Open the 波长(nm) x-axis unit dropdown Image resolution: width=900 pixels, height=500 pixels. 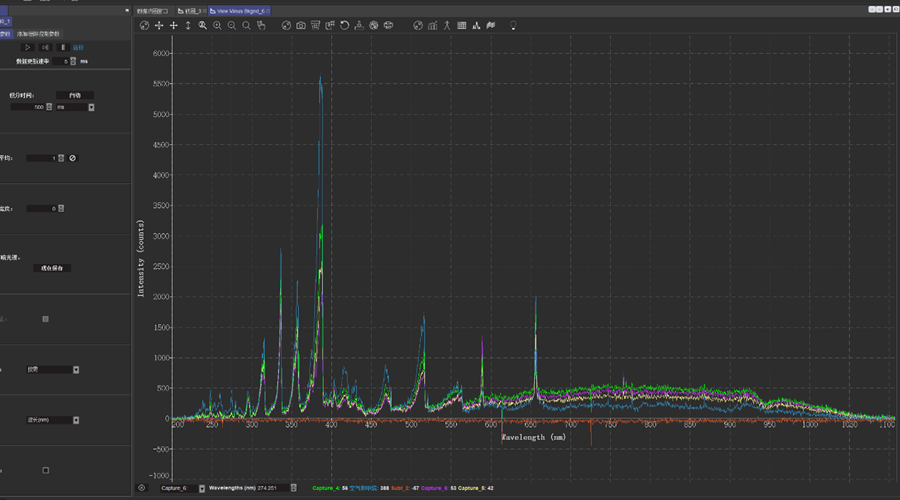point(76,420)
